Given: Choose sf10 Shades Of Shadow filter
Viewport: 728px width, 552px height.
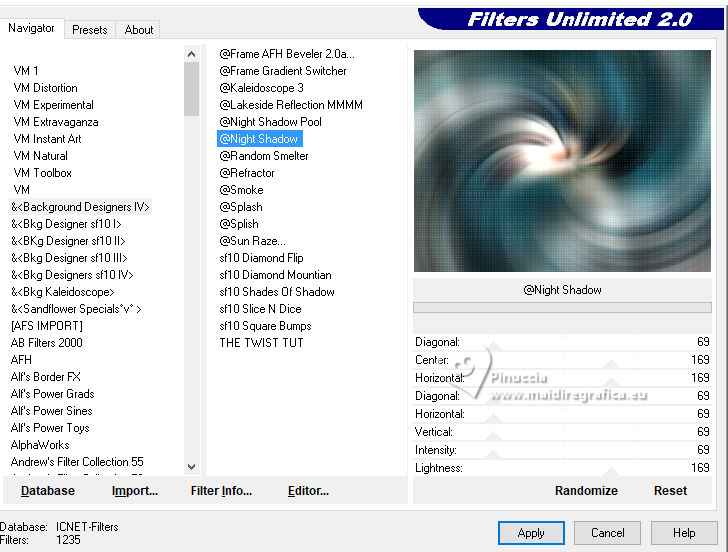Looking at the screenshot, I should tap(277, 292).
